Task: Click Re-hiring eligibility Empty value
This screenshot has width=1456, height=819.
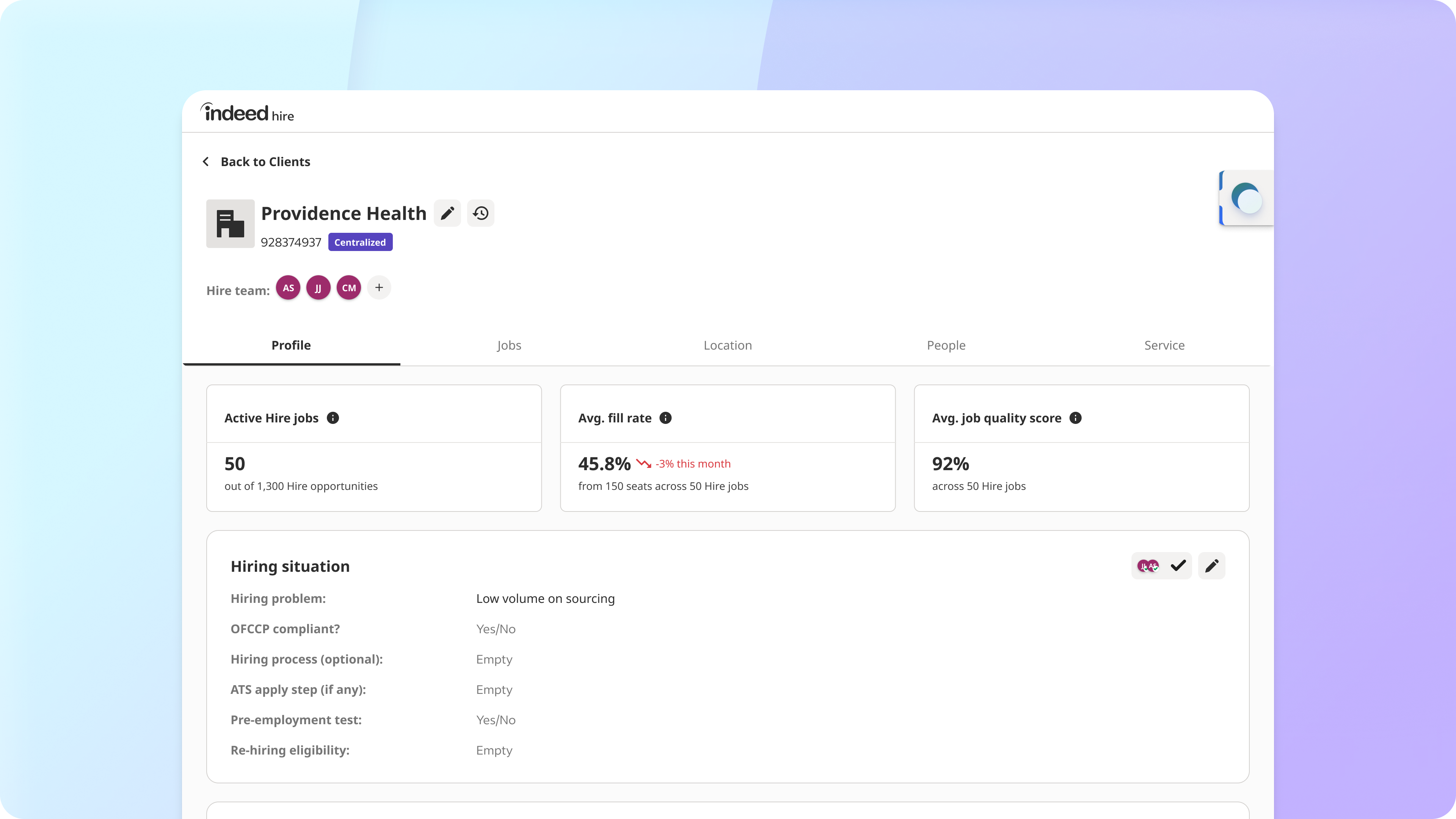Action: pyautogui.click(x=494, y=751)
